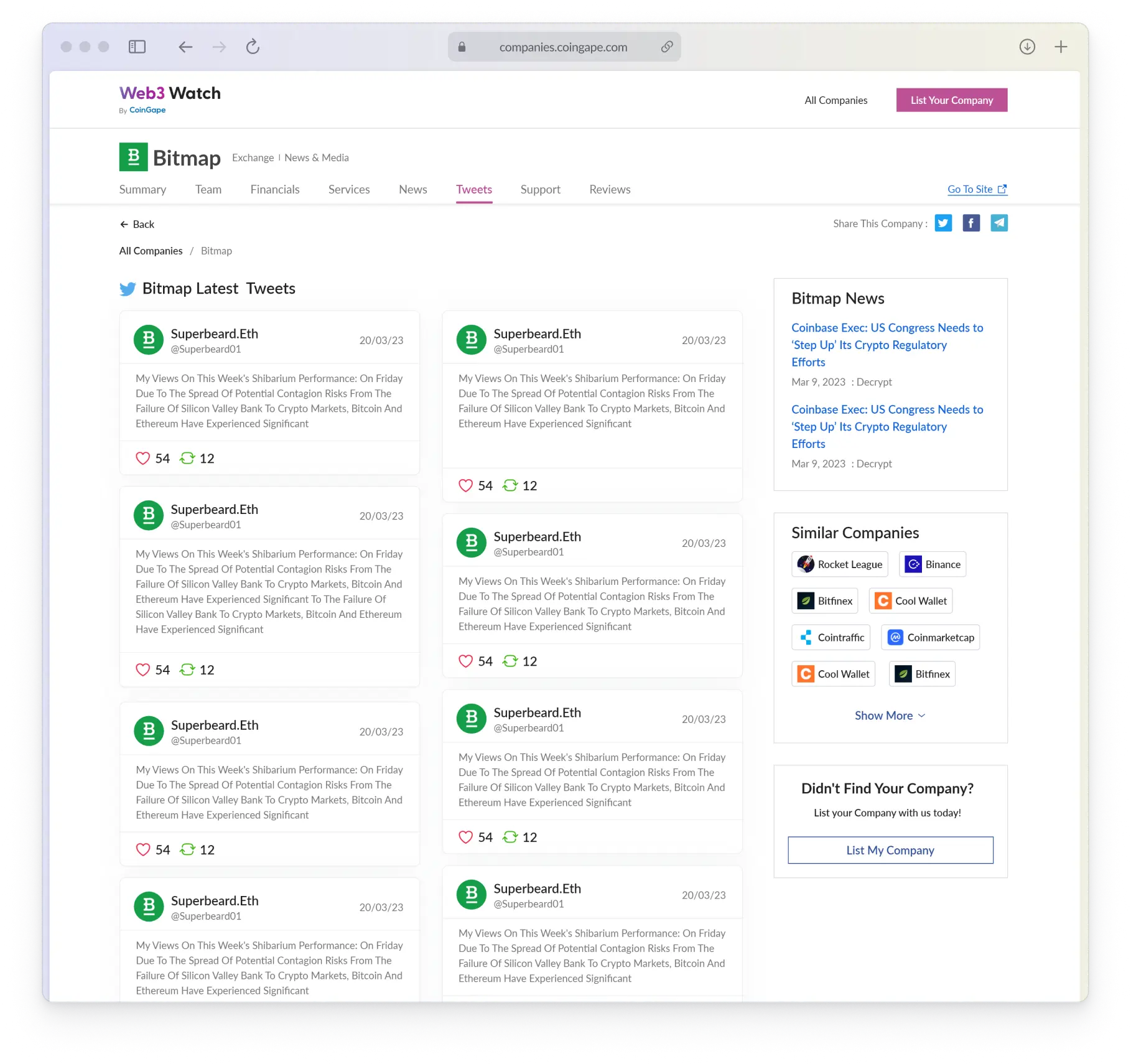Click the Web3 Watch logo
The height and width of the screenshot is (1064, 1131).
click(x=170, y=93)
